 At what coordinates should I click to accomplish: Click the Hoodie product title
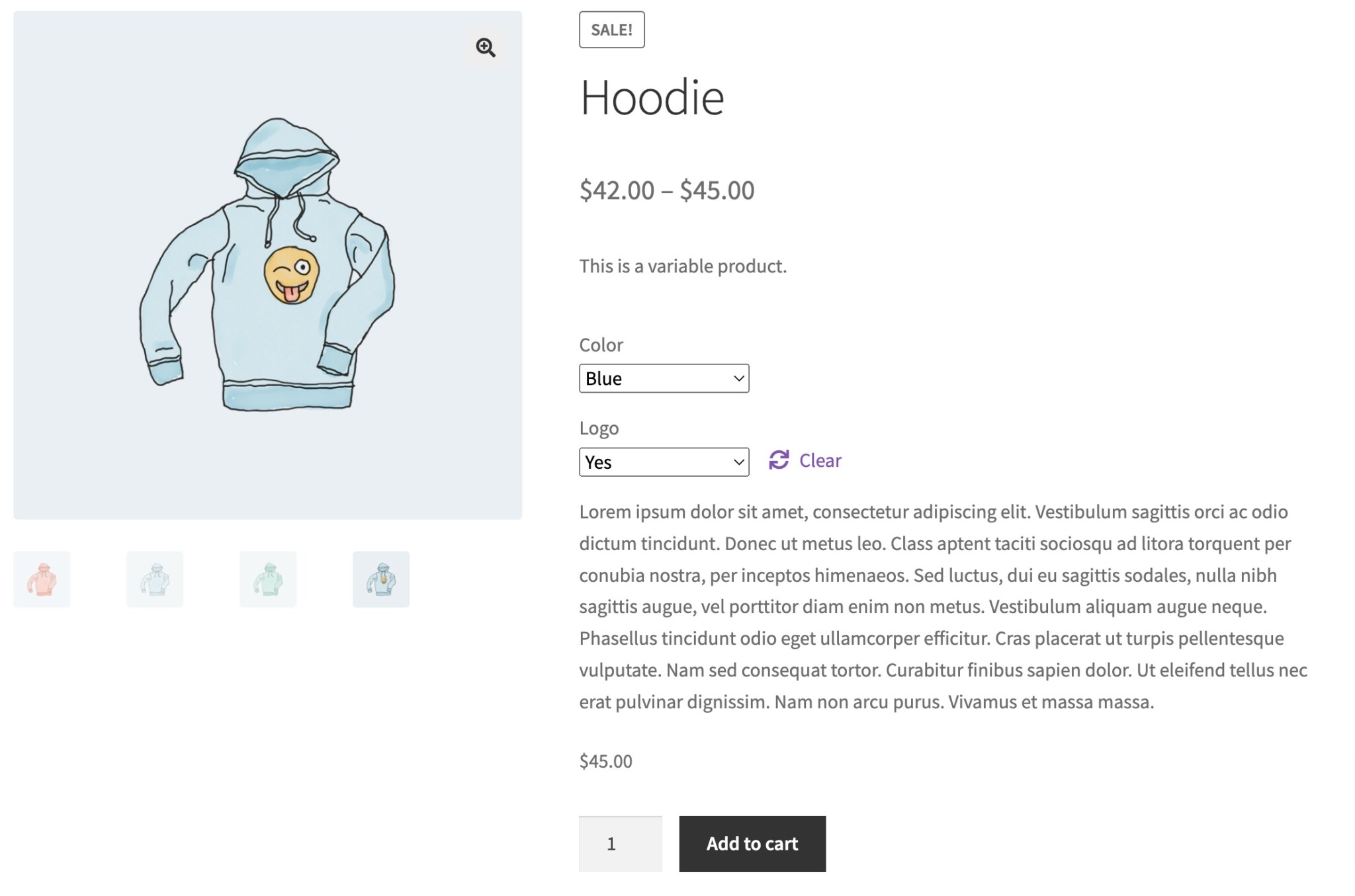652,97
